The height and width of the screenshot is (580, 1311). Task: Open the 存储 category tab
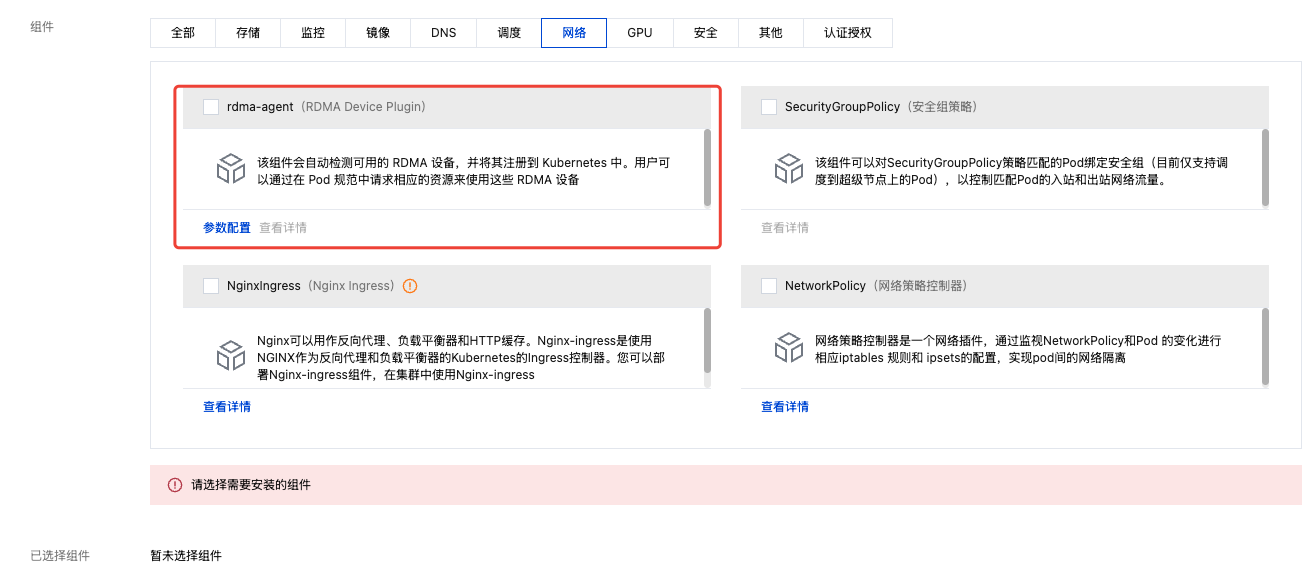tap(248, 33)
